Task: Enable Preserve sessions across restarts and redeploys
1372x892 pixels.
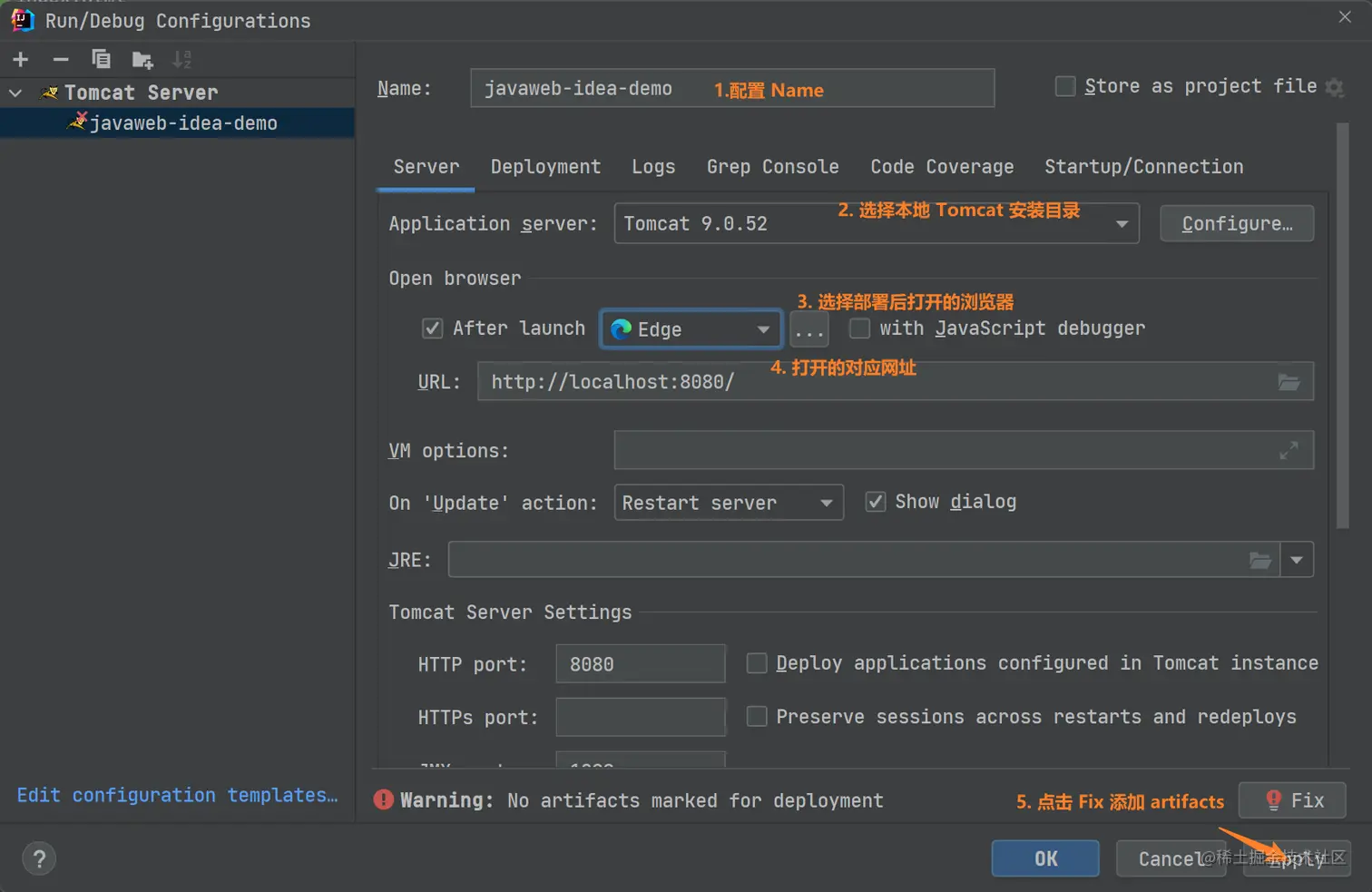Action: 757,717
